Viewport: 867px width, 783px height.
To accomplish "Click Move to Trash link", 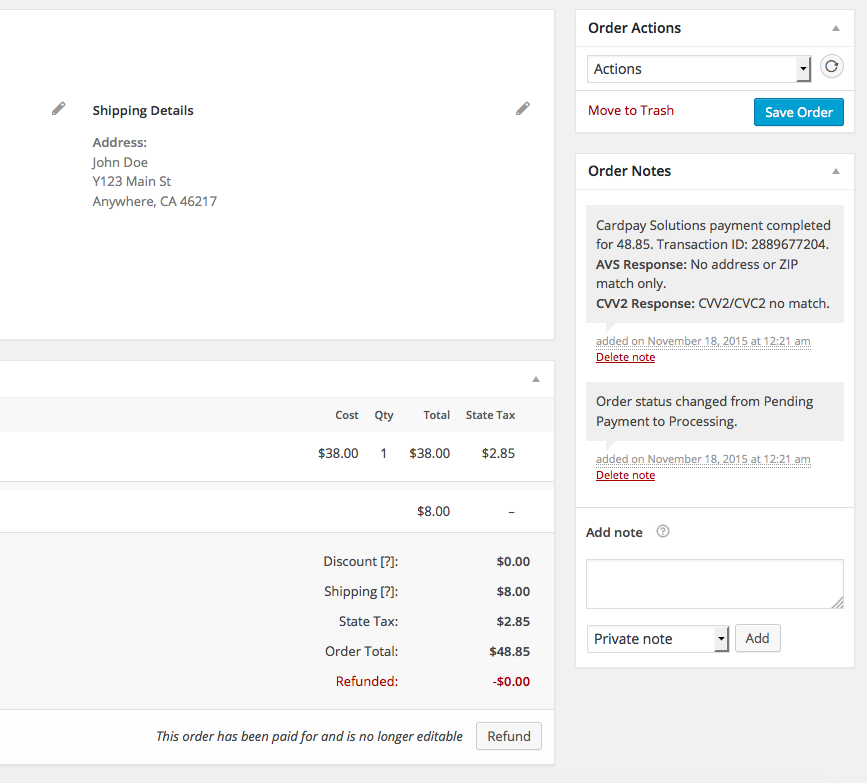I will pos(631,111).
